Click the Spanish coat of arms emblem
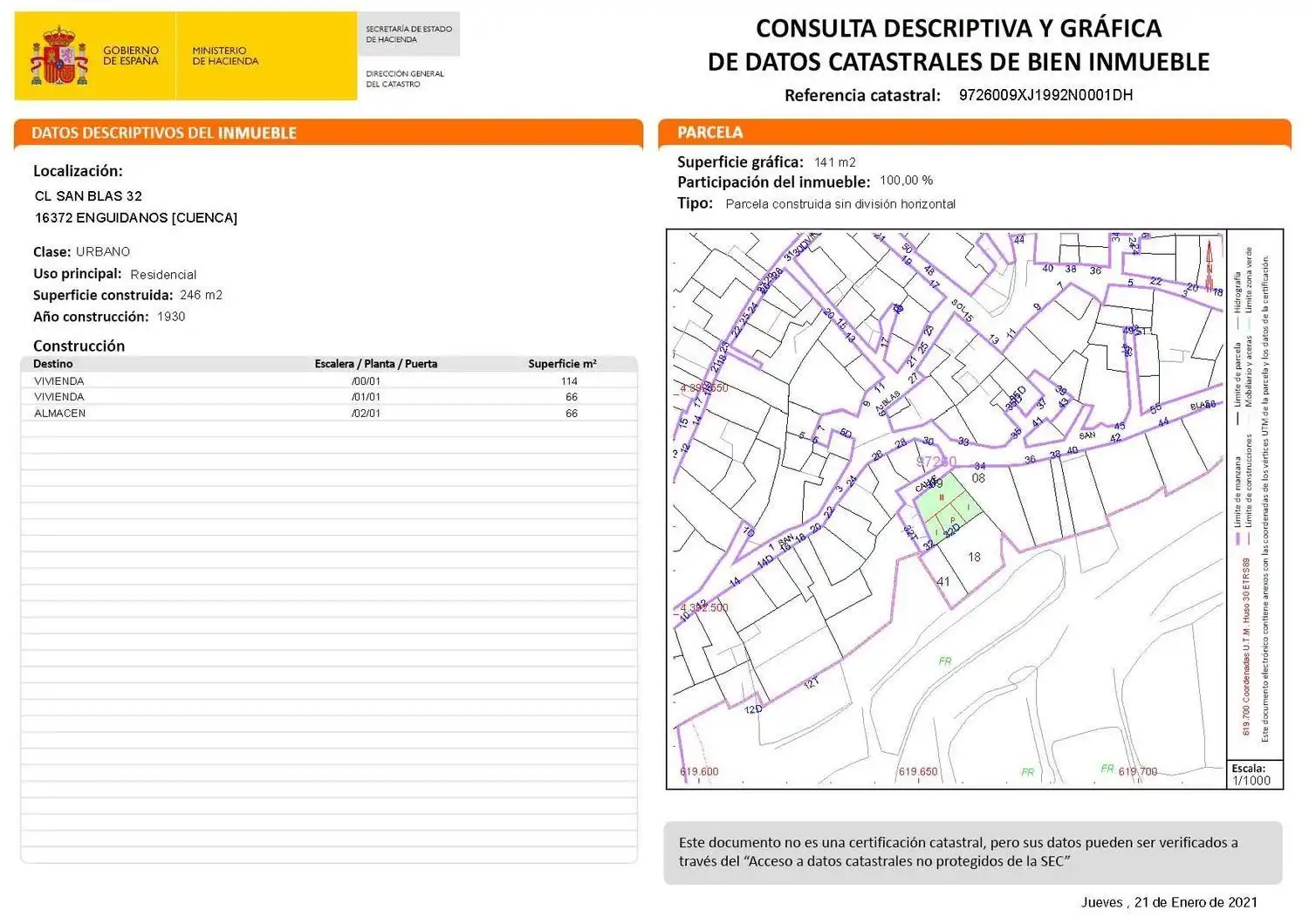The width and height of the screenshot is (1309, 924). (x=59, y=55)
